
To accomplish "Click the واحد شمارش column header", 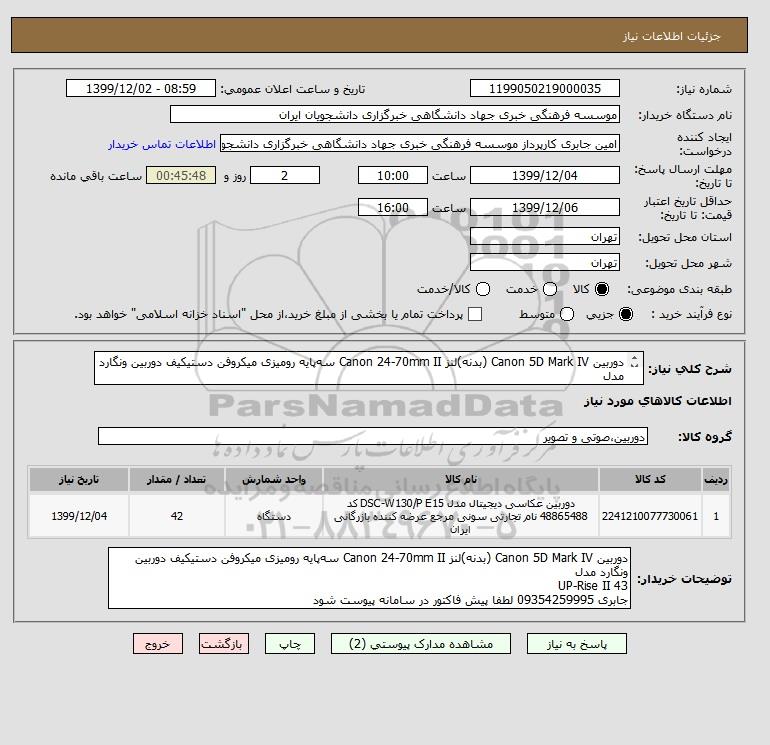I will (274, 479).
